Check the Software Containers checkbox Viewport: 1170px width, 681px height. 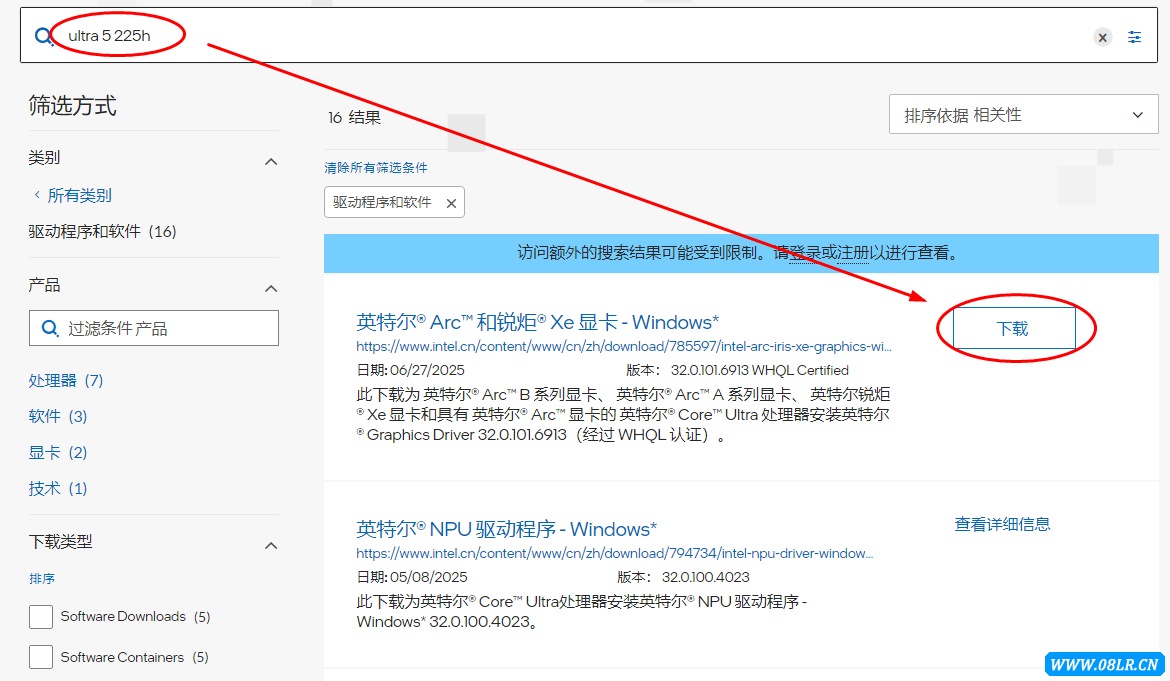tap(41, 657)
